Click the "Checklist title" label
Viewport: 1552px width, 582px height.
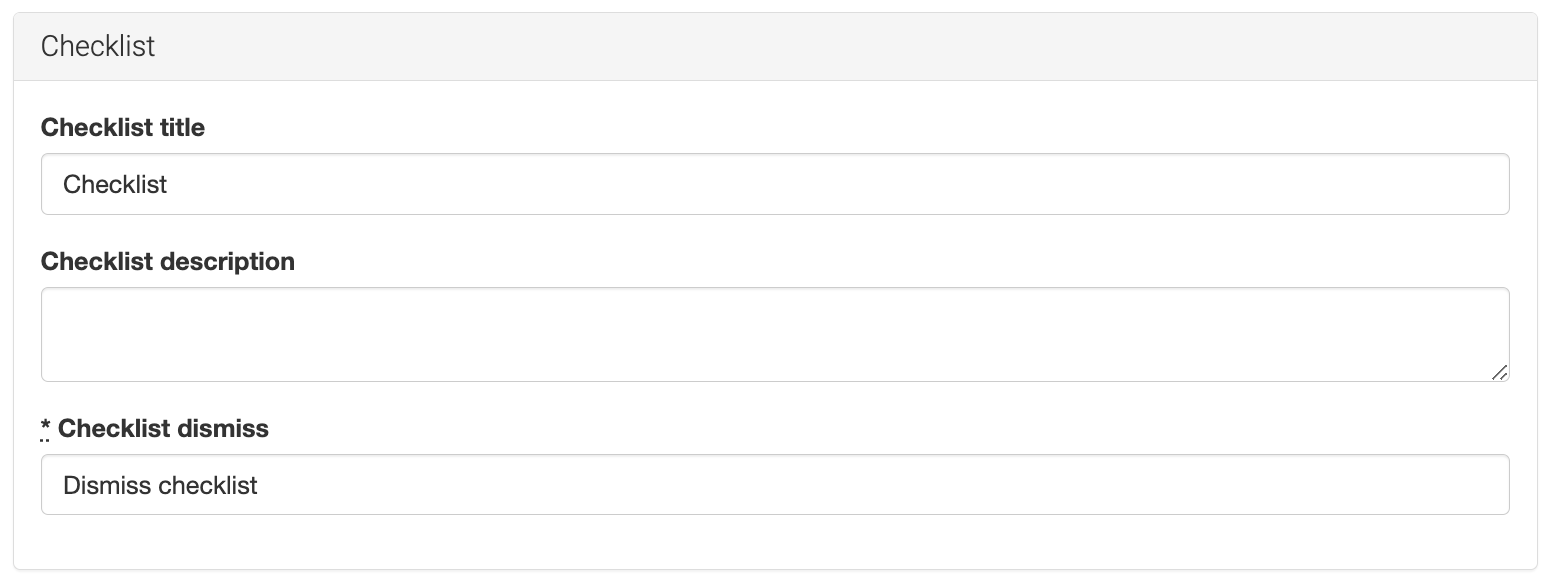point(123,128)
